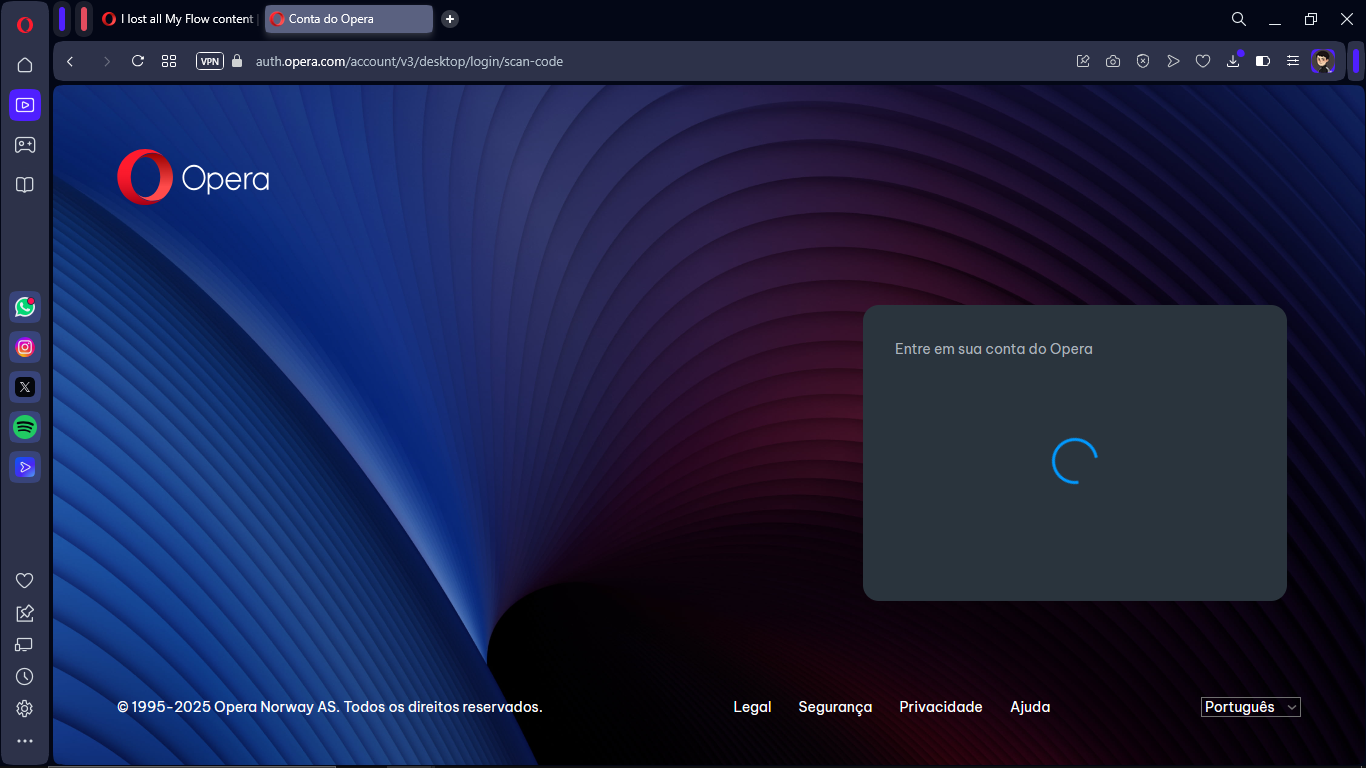Open the Ajuda footer link
Screen dimensions: 1366x768
point(1030,707)
